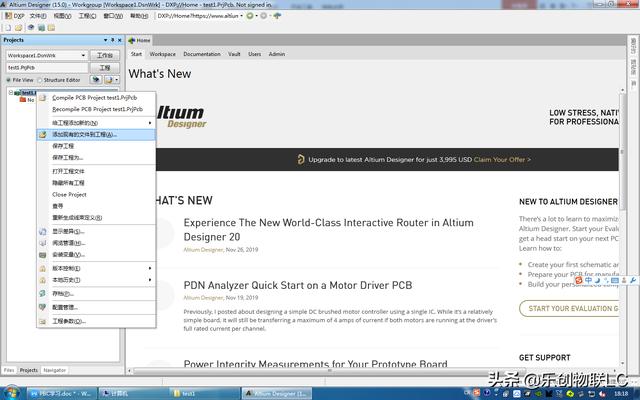Image resolution: width=640 pixels, height=400 pixels.
Task: Expand 给工程添加新的 submenu
Action: [96, 123]
